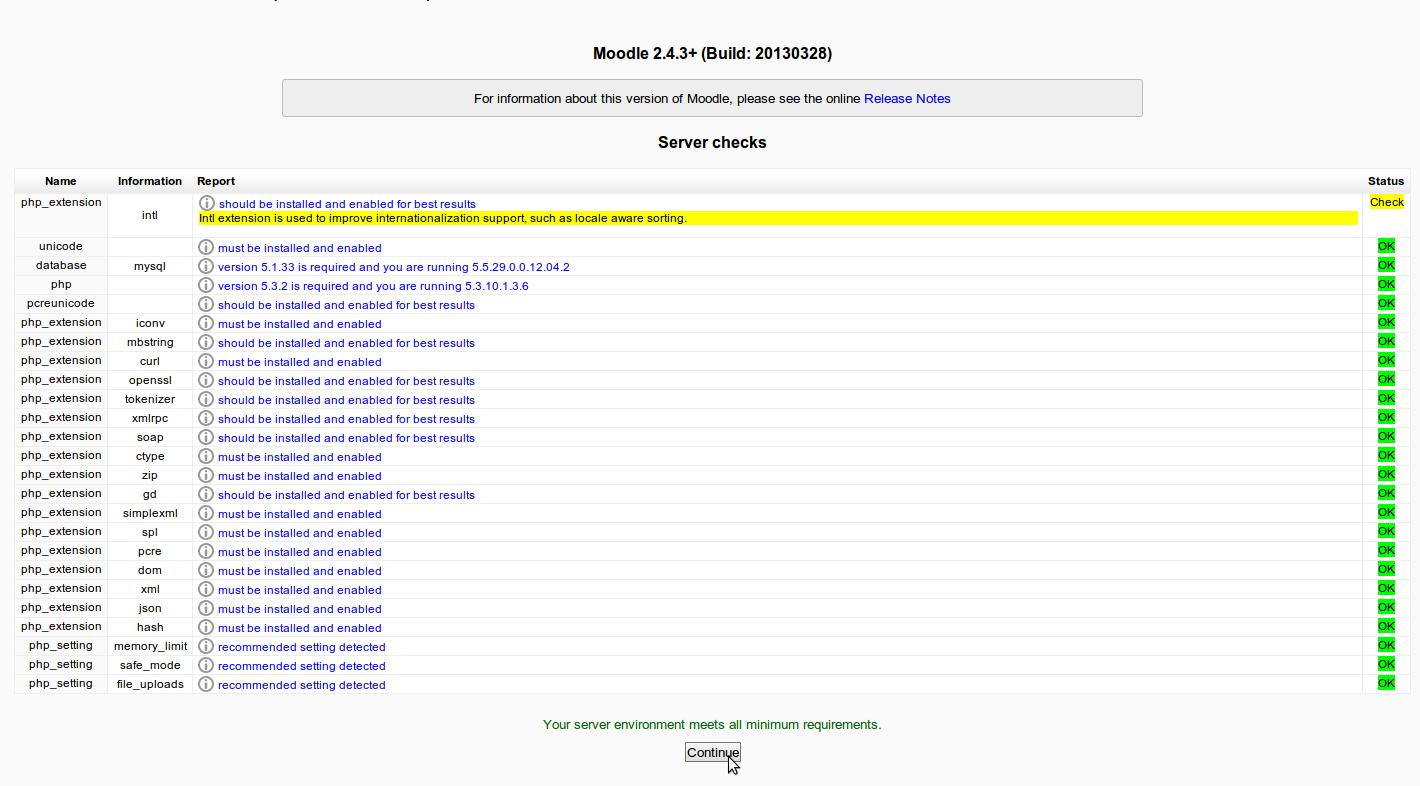Click the info icon in the dom row
Viewport: 1420px width, 786px height.
click(x=206, y=570)
